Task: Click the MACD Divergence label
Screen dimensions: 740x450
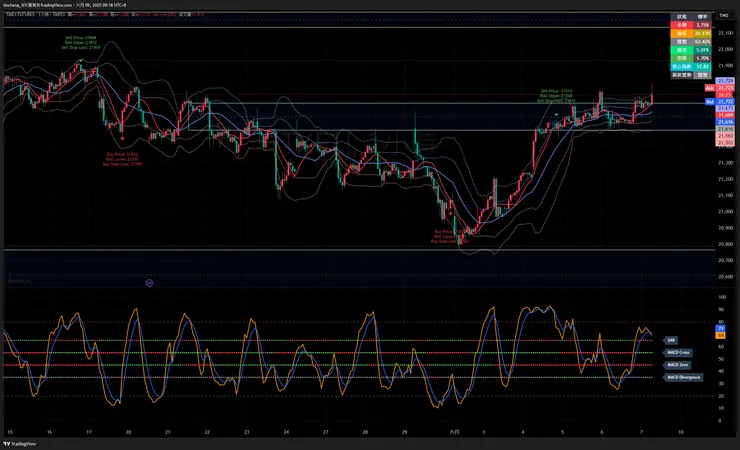Action: click(683, 377)
